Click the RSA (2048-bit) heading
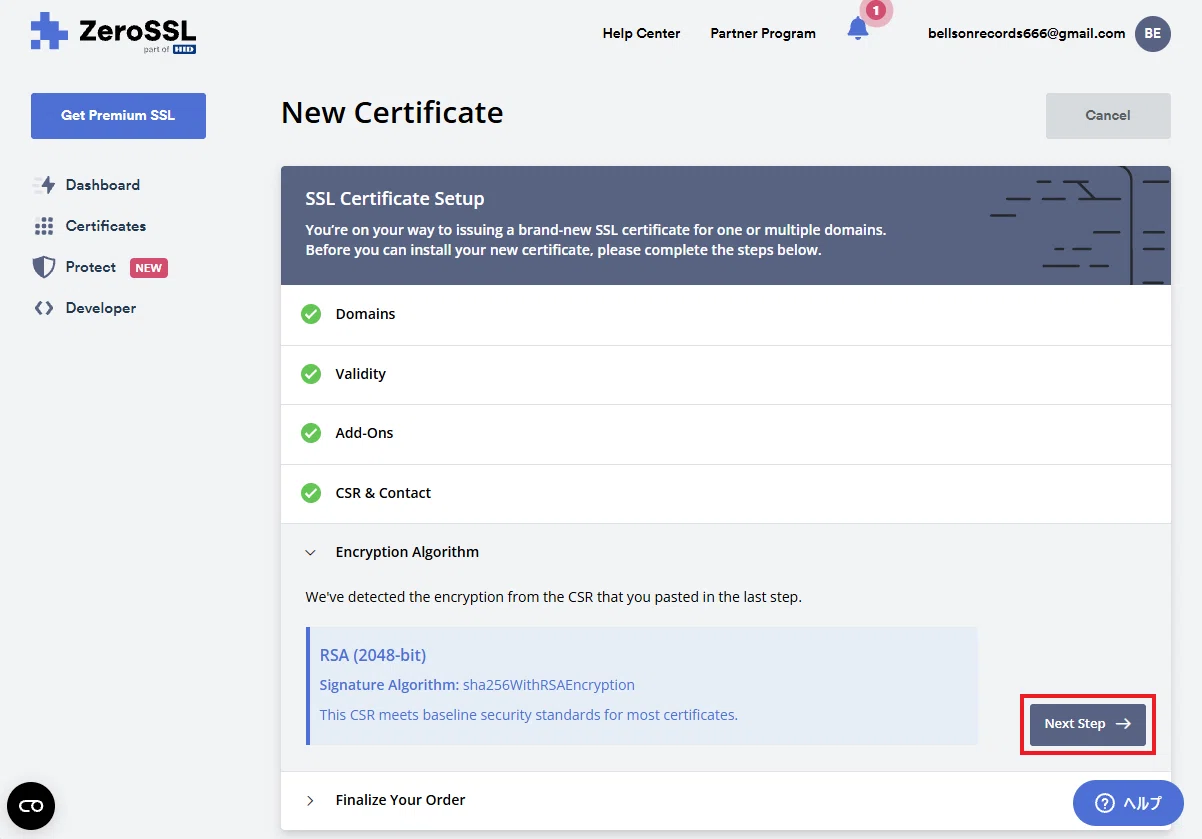 (x=373, y=655)
